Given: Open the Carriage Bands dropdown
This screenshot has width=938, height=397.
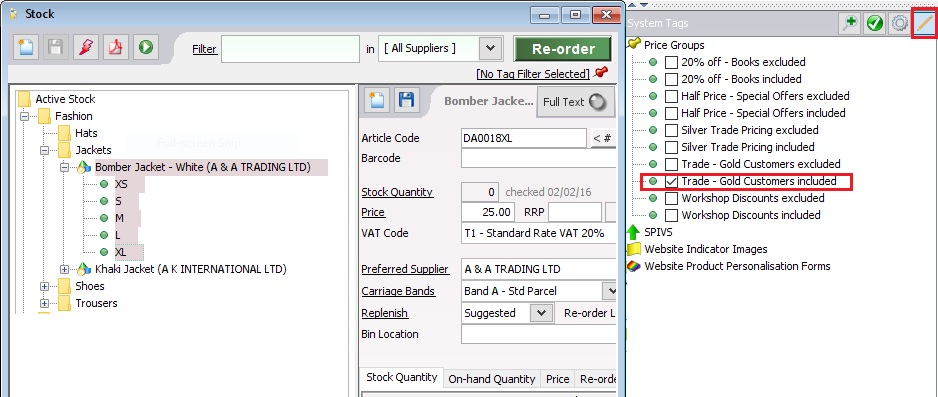Looking at the screenshot, I should pyautogui.click(x=610, y=291).
